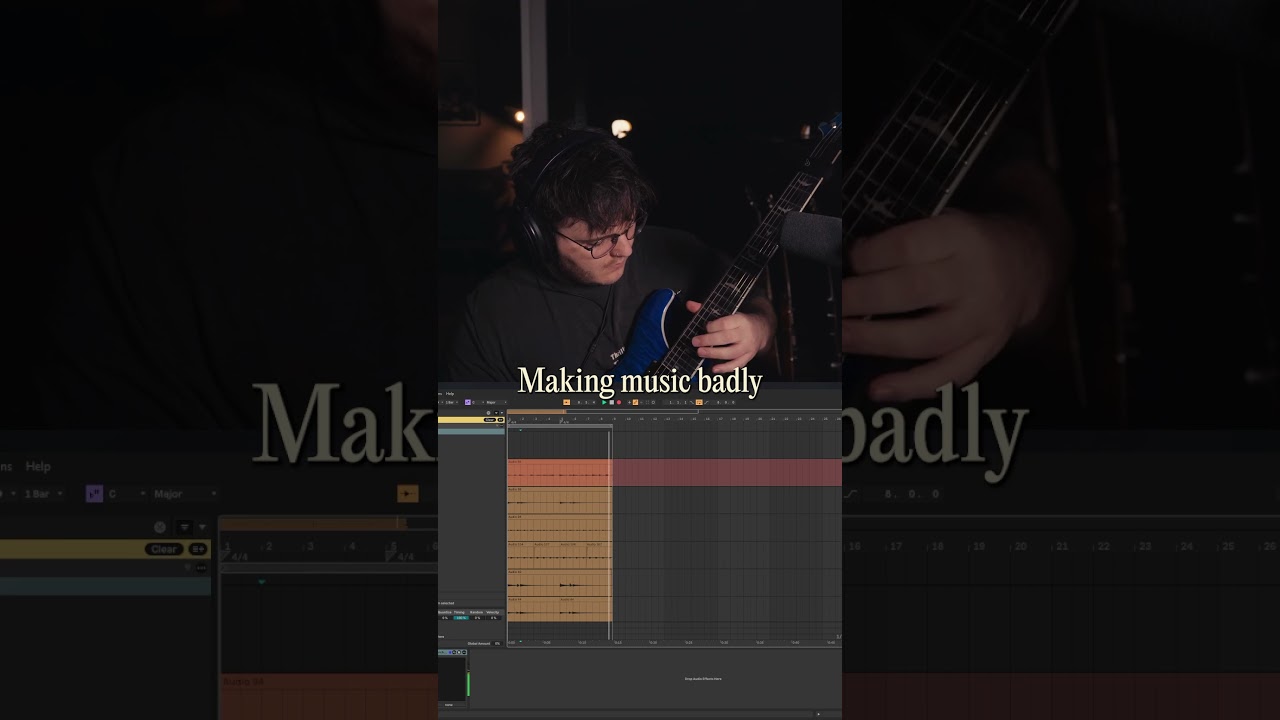Image resolution: width=1280 pixels, height=720 pixels.
Task: Click the 'Drop Audio Effects Here' text
Action: click(x=703, y=678)
